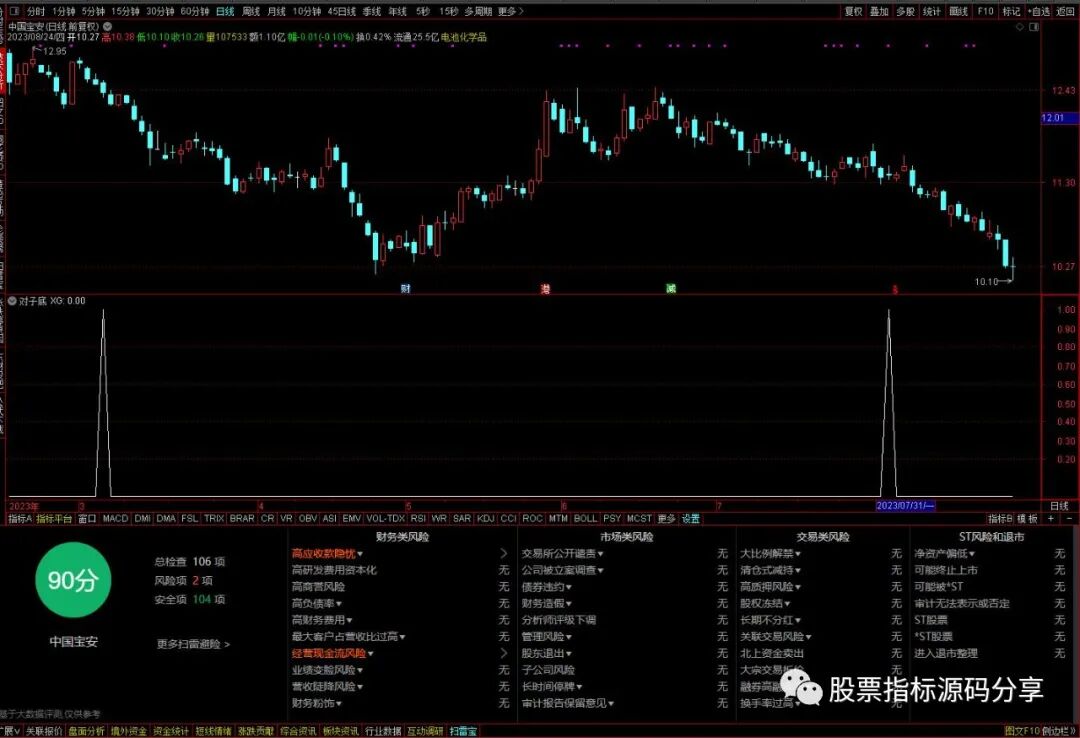Open 更多 indicators on the indicator bar

point(666,518)
